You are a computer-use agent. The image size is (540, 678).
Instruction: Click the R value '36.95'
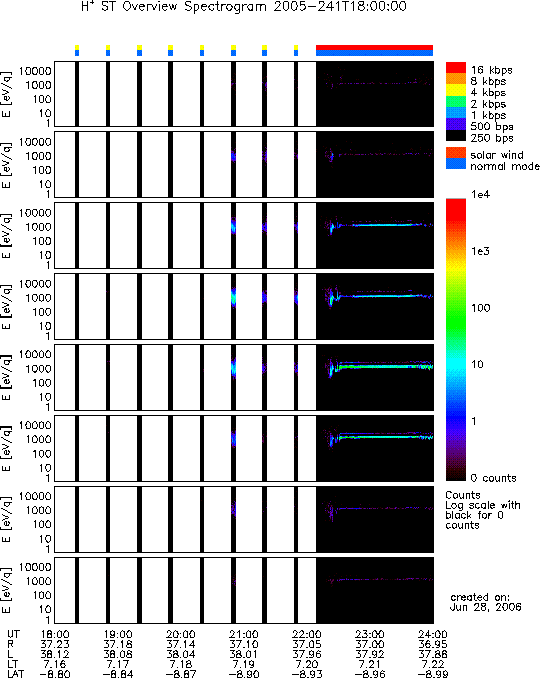(x=432, y=644)
